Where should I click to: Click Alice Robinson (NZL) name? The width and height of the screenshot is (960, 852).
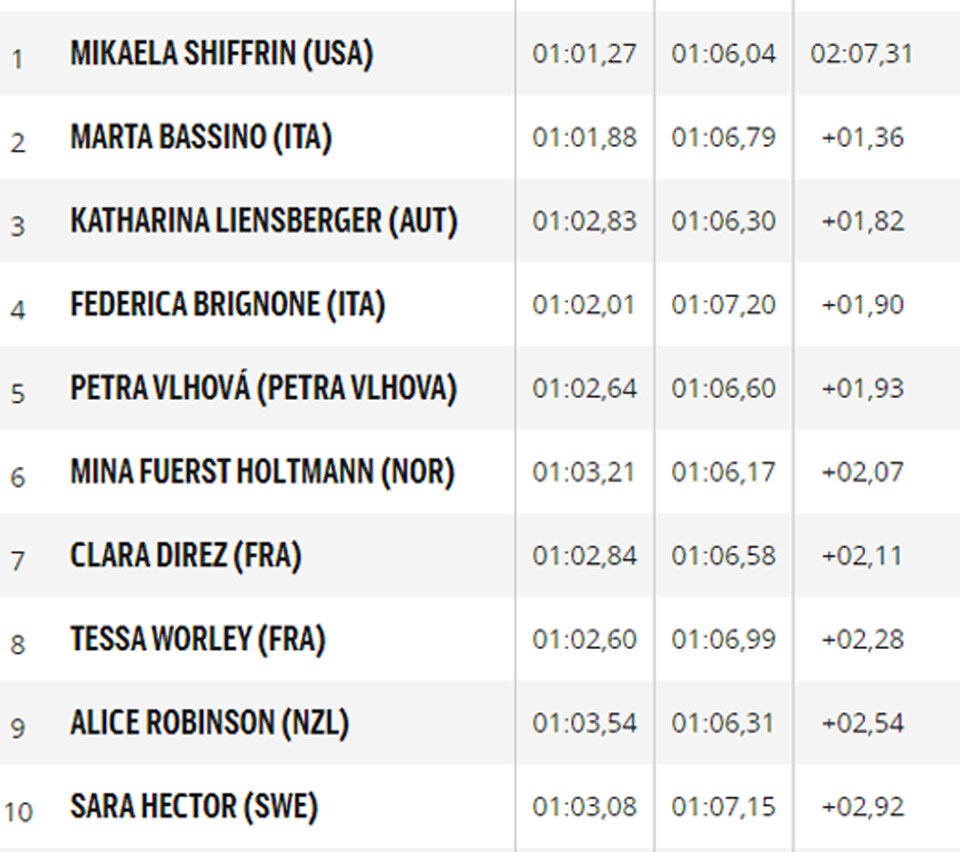[x=209, y=723]
